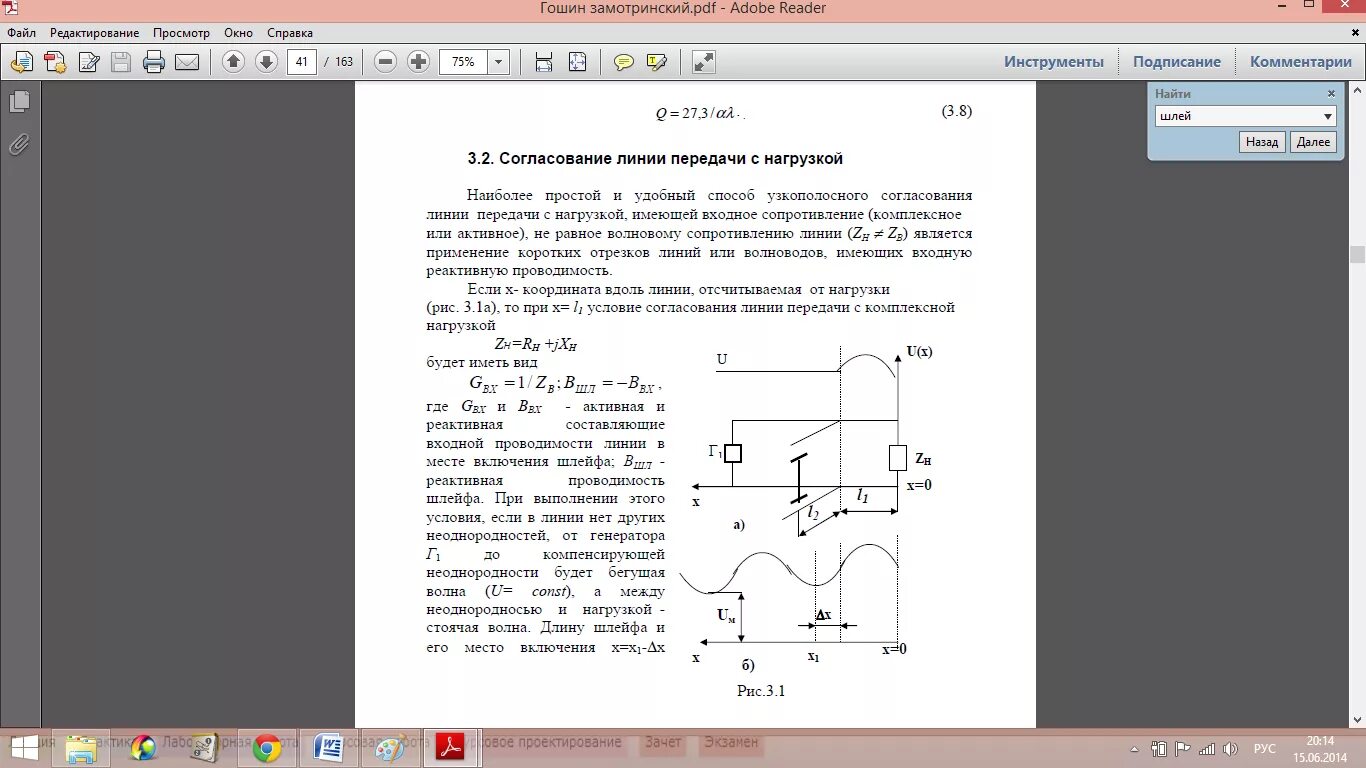Open the Окно menu
This screenshot has height=768, width=1366.
pos(238,33)
